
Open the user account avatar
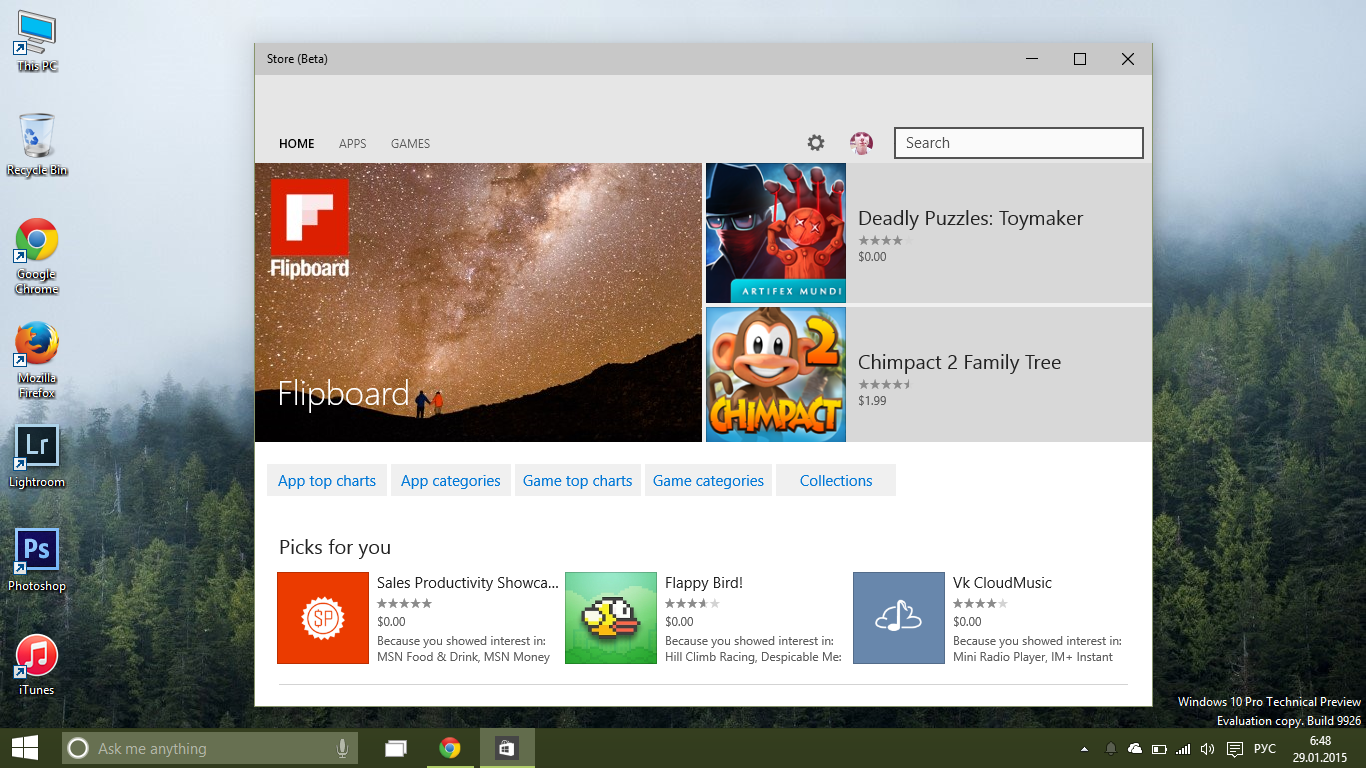point(861,143)
